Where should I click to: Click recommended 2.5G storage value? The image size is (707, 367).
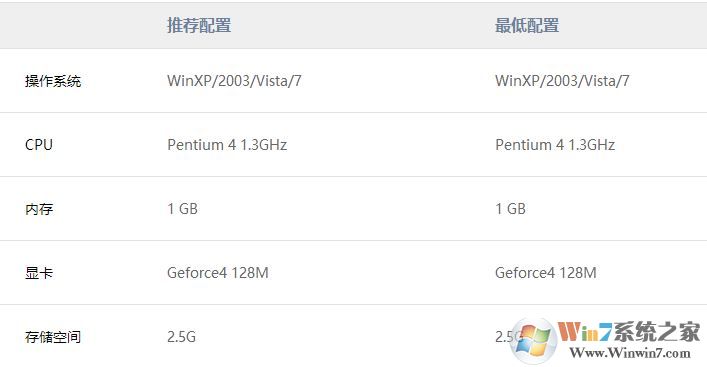[x=181, y=337]
